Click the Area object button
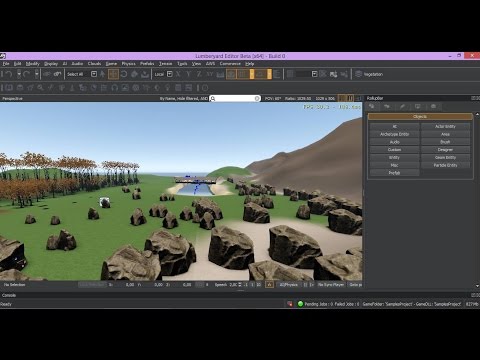Image resolution: width=480 pixels, height=360 pixels. tap(445, 134)
